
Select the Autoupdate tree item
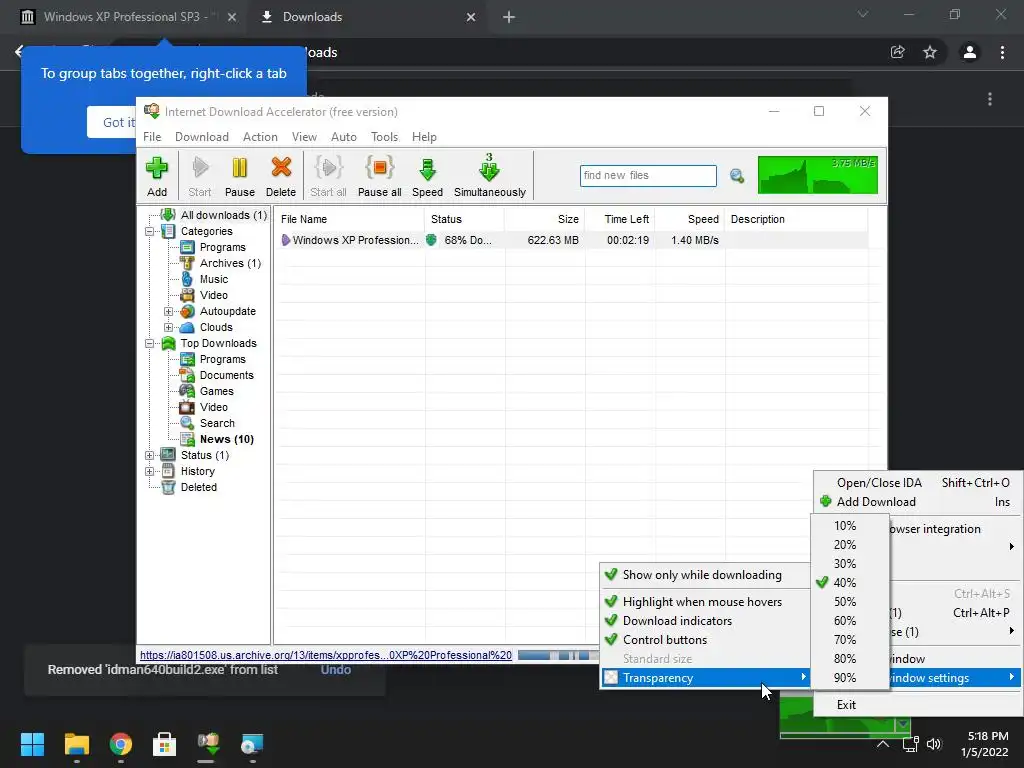point(227,311)
